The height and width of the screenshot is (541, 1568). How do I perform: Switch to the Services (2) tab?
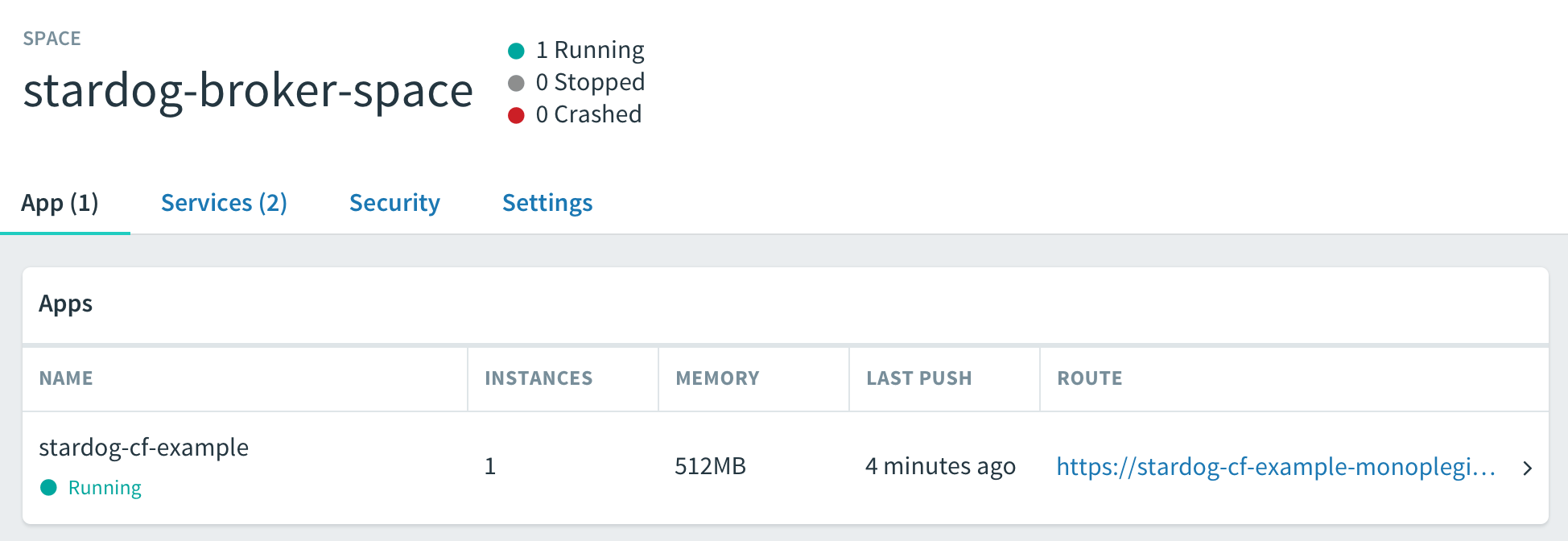pos(224,203)
